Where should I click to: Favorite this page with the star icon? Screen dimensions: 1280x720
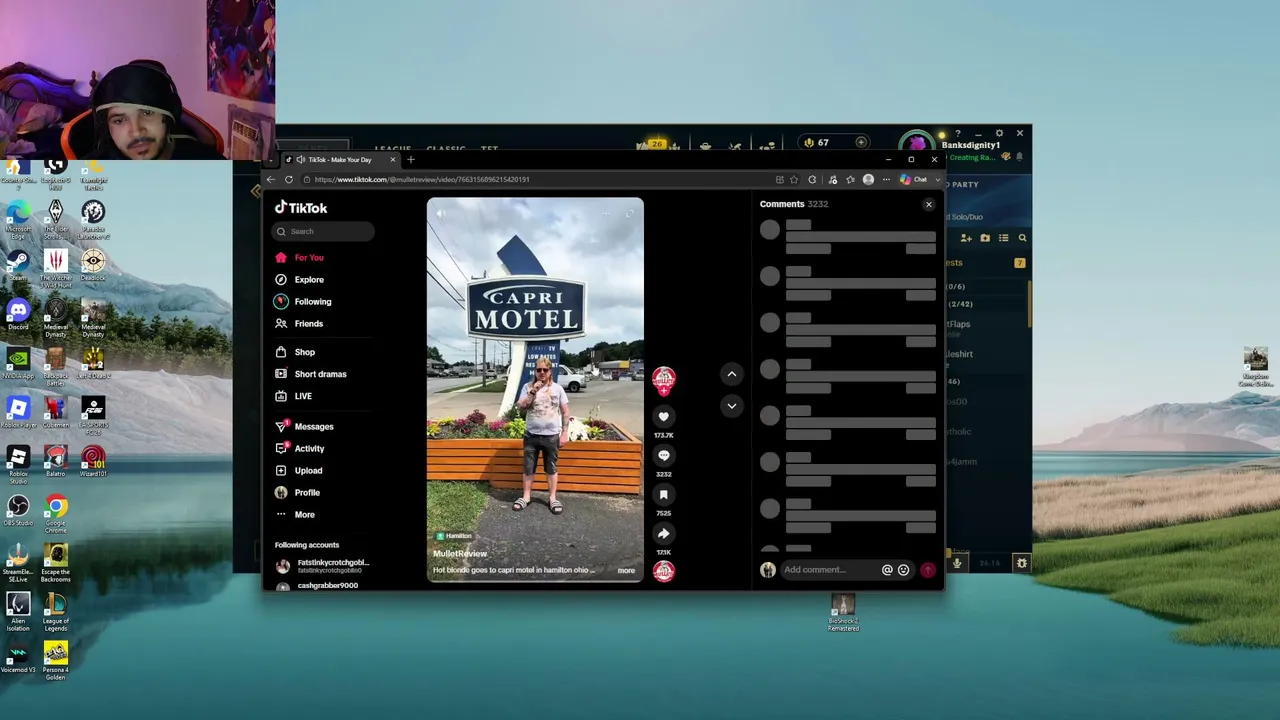tap(794, 180)
